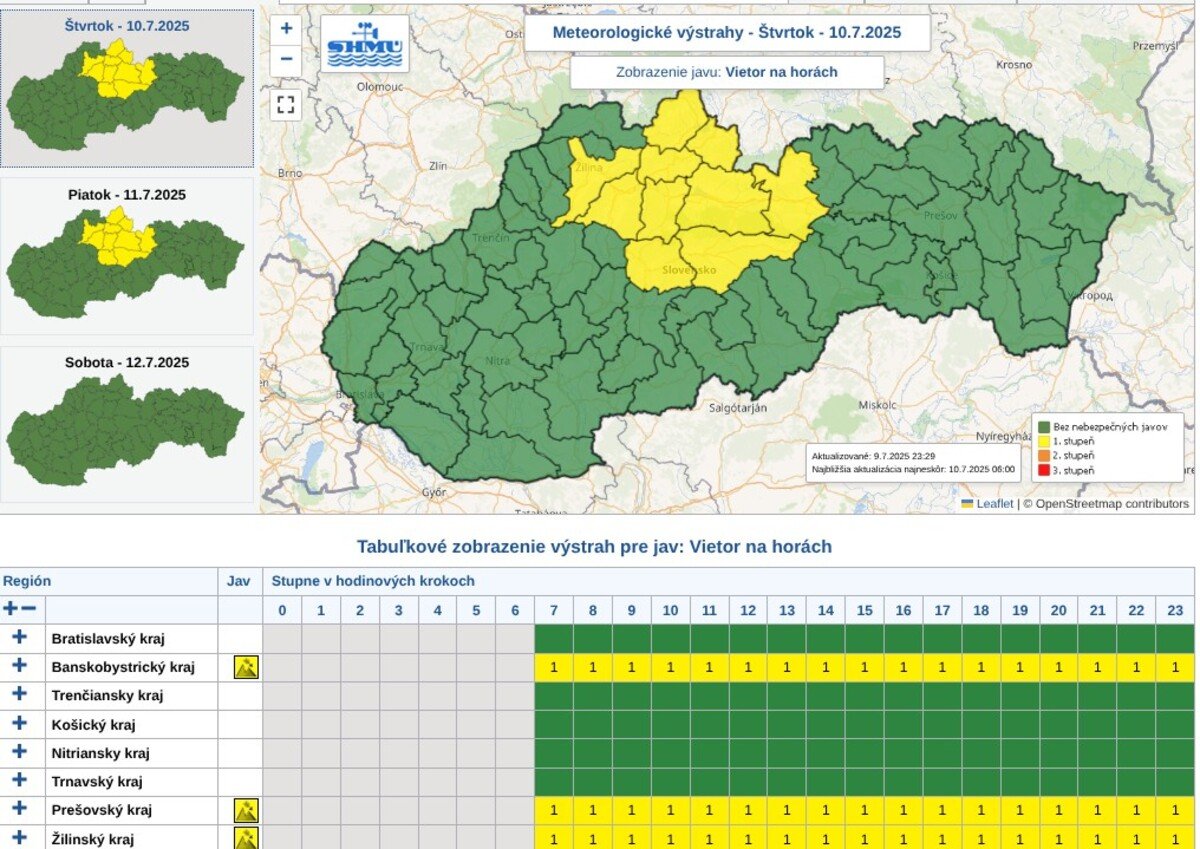Expand Prešovský kraj row

coord(19,809)
